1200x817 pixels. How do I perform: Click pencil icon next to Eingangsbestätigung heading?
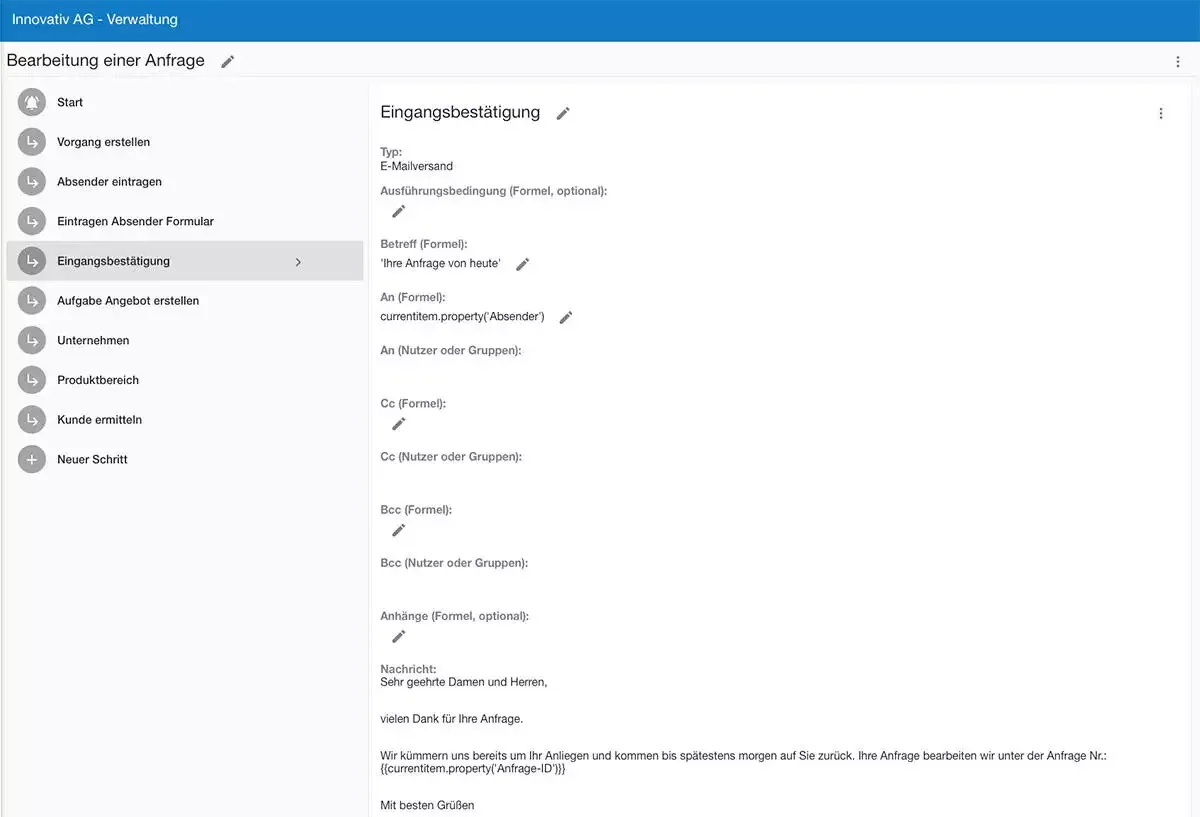(563, 114)
